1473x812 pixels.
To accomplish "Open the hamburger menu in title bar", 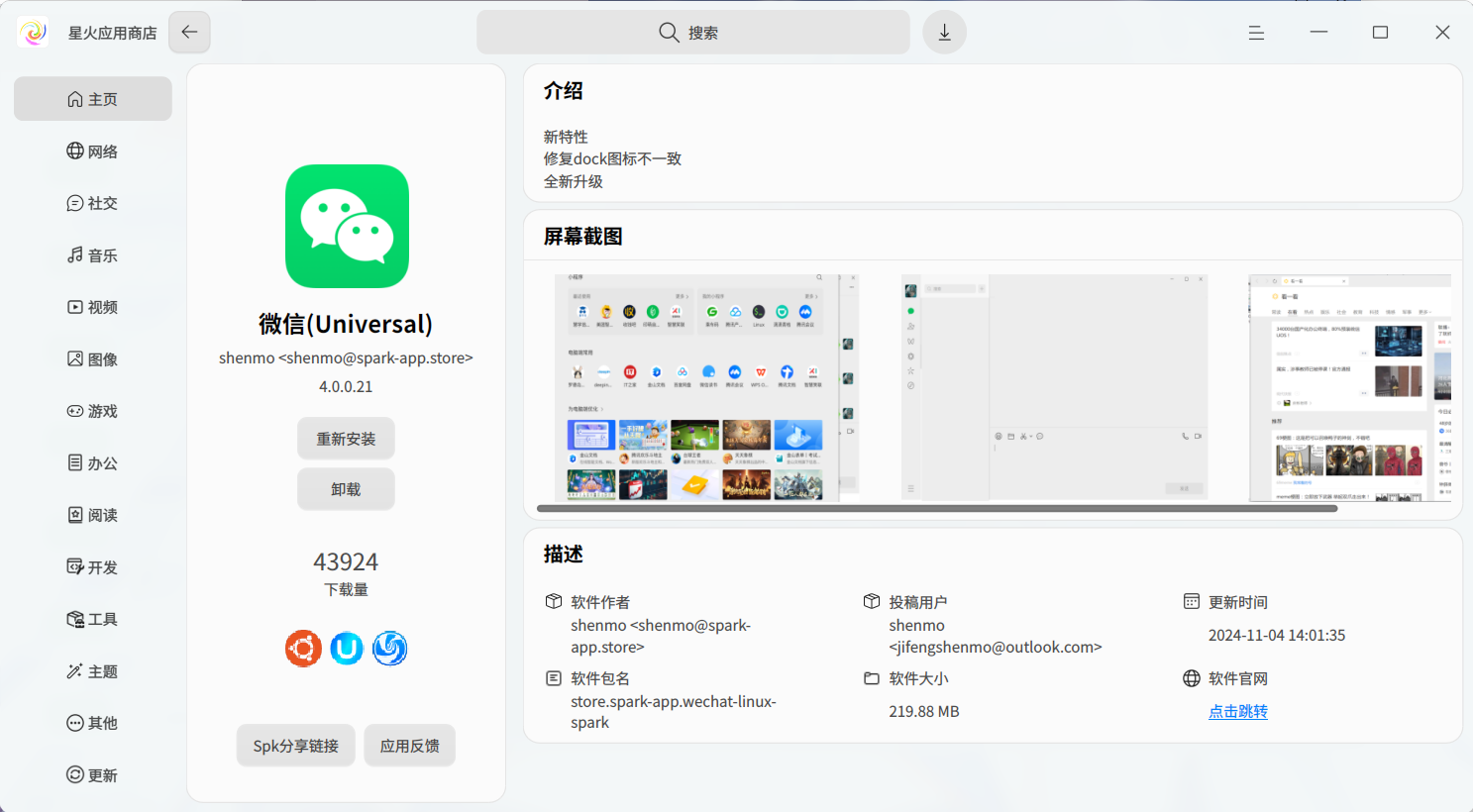I will click(x=1256, y=33).
